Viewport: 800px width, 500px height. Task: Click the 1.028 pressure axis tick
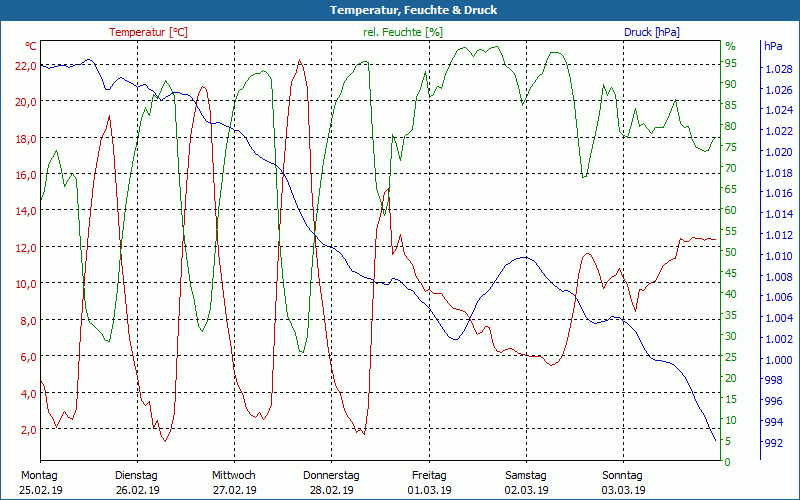pyautogui.click(x=778, y=69)
